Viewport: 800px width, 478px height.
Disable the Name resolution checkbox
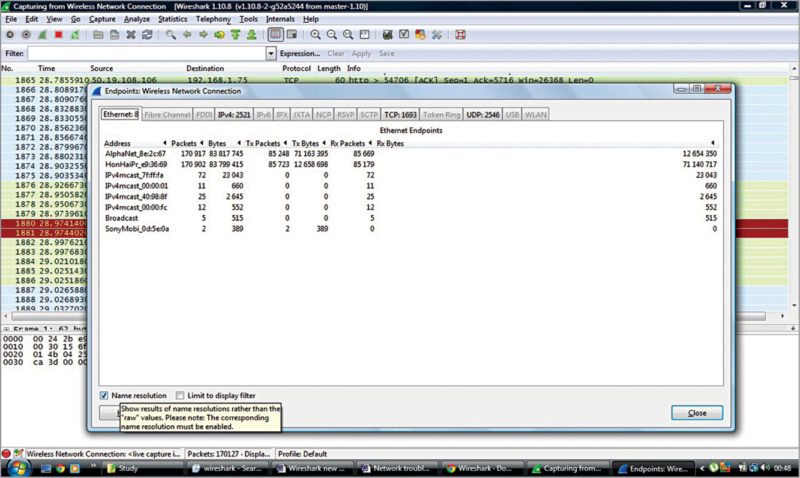tap(106, 395)
